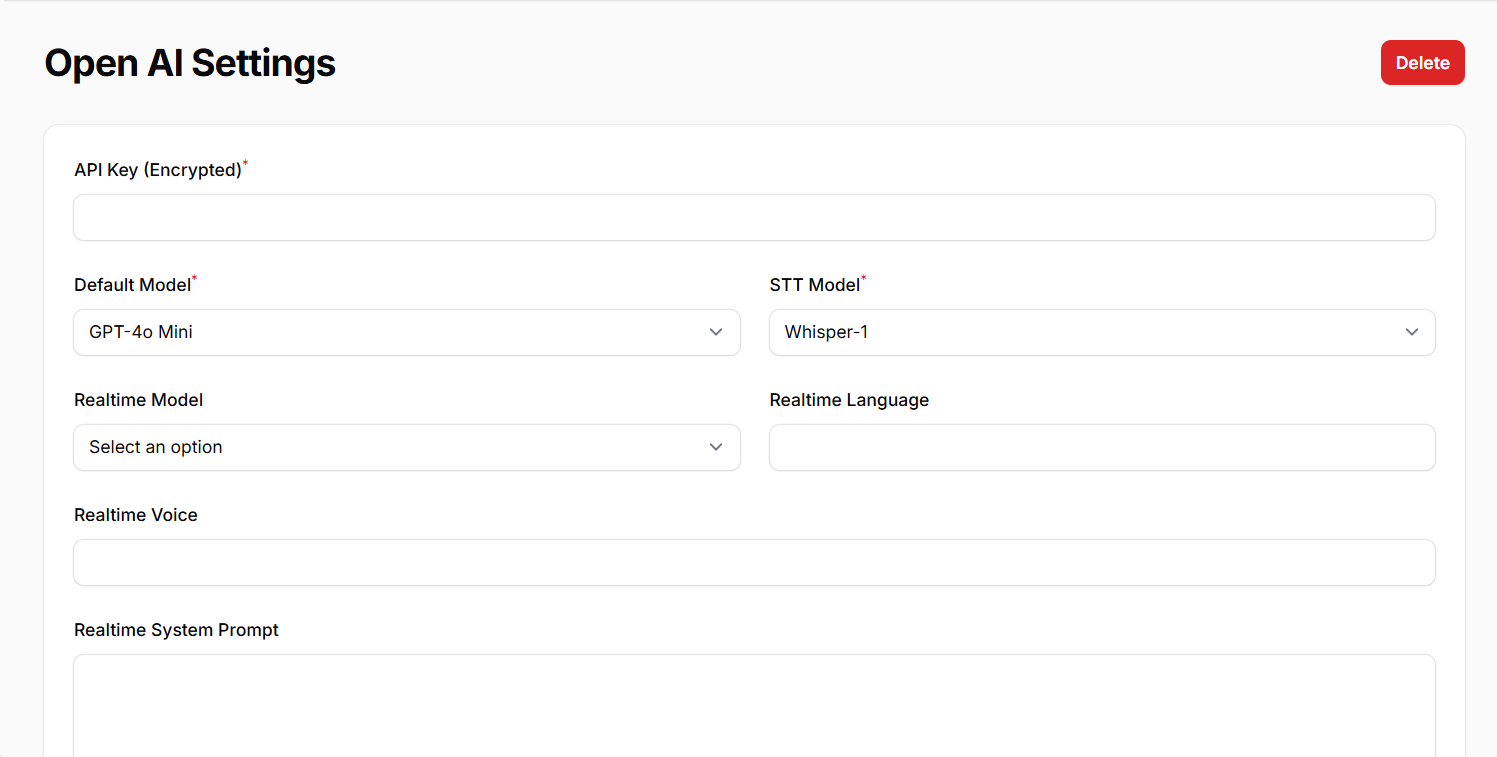The width and height of the screenshot is (1497, 757).
Task: Click the Delete button
Action: pos(1422,62)
